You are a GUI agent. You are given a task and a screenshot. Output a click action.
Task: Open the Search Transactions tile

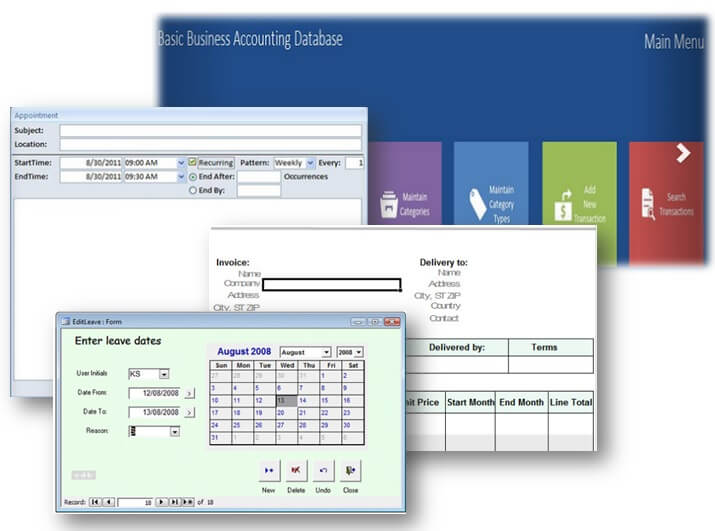click(666, 203)
